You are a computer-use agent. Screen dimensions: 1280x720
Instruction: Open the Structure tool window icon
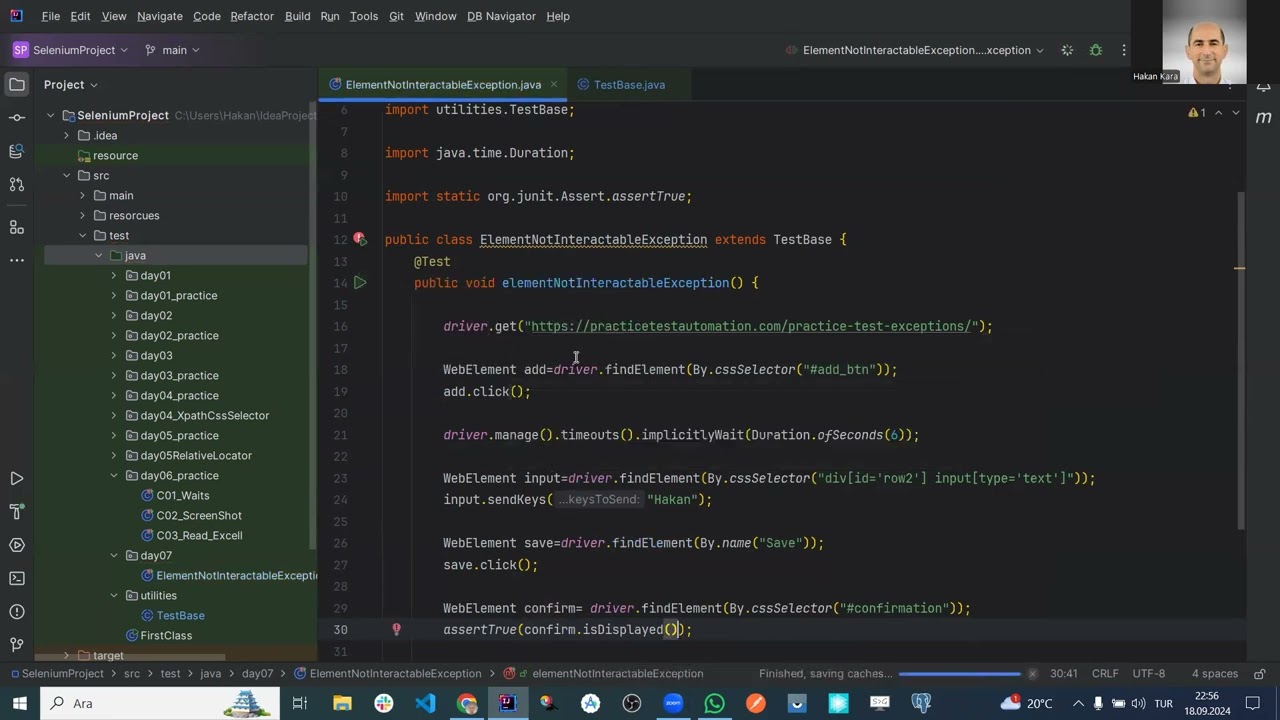pyautogui.click(x=17, y=227)
